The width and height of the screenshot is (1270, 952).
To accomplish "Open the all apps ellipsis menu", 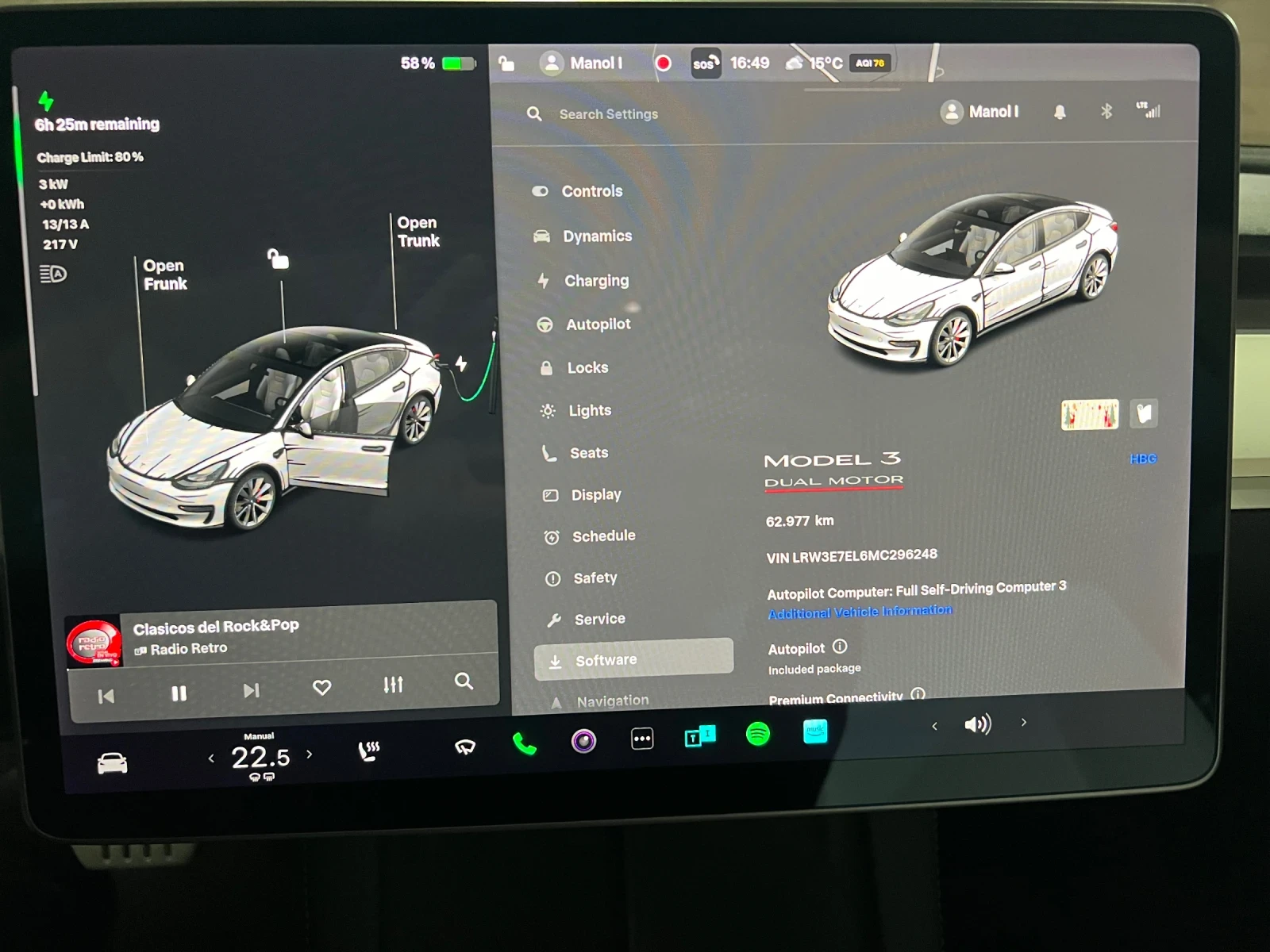I will (642, 739).
